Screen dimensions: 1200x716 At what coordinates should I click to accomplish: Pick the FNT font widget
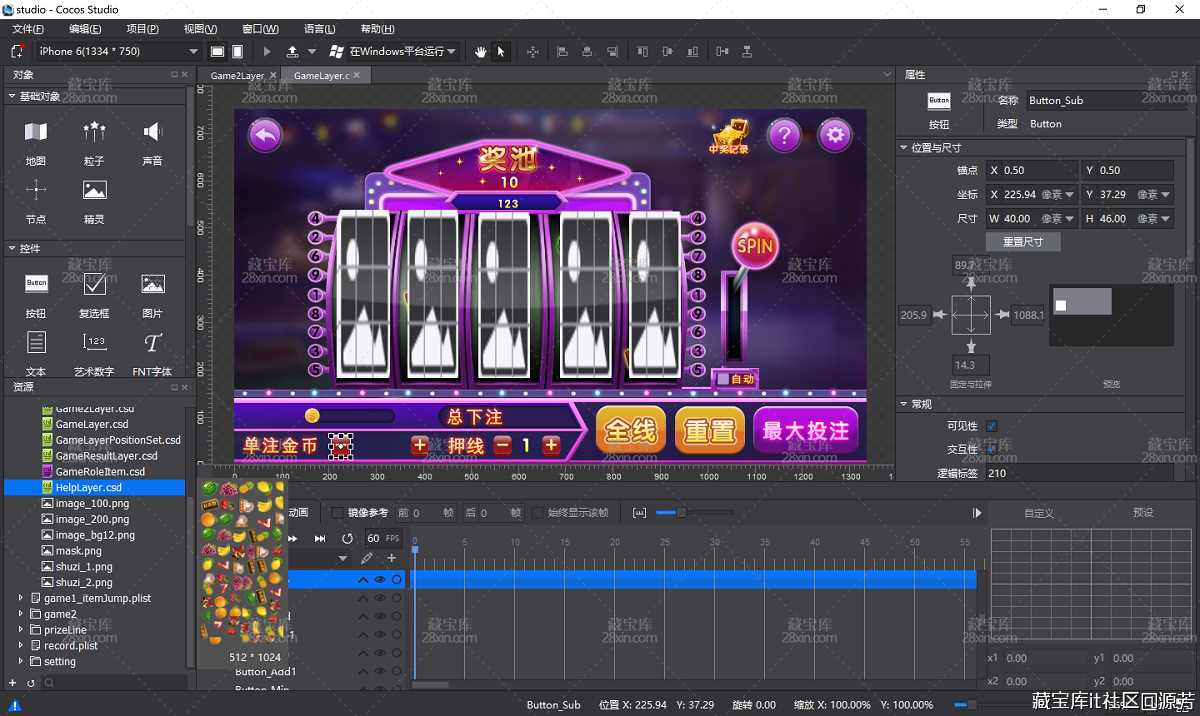[152, 342]
